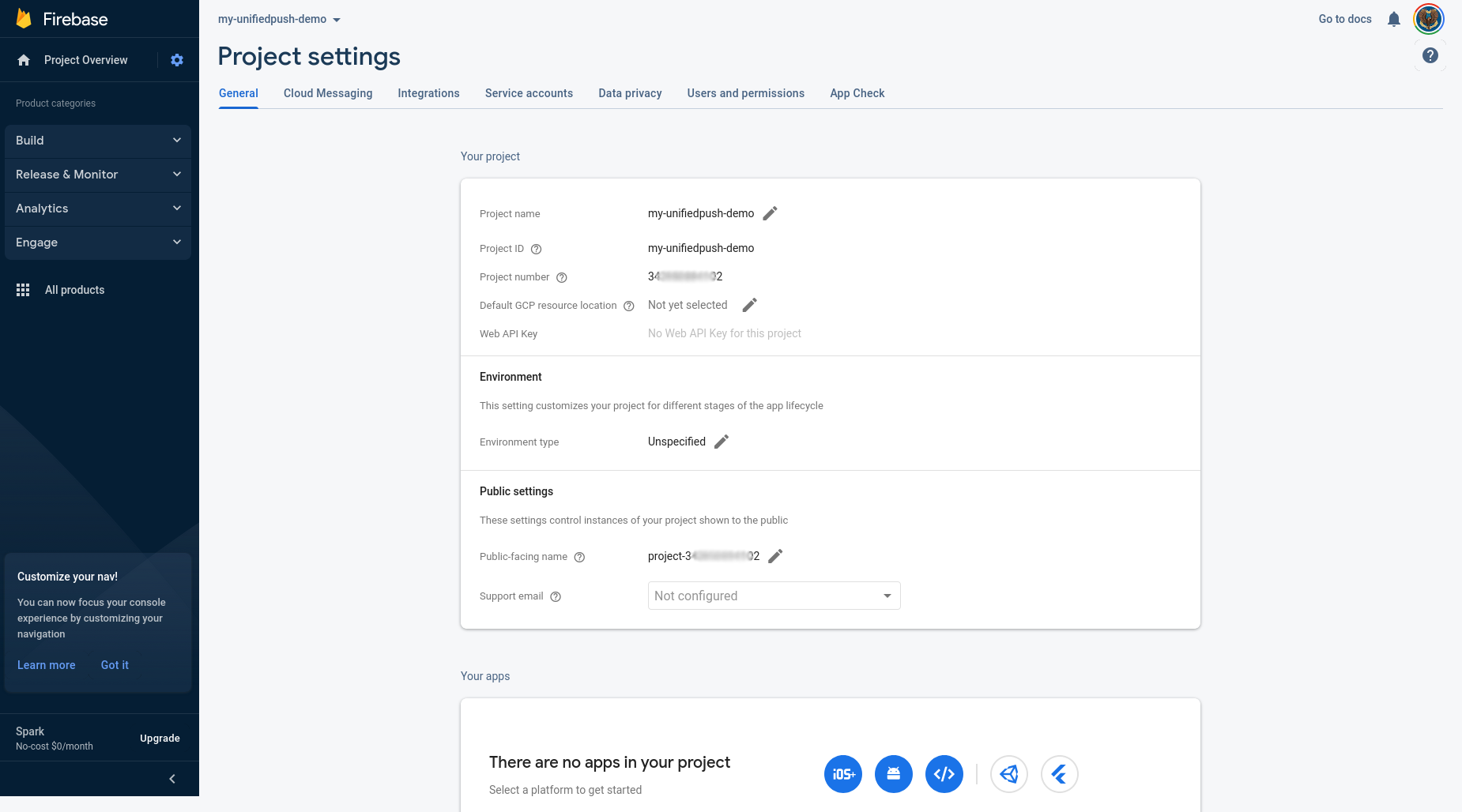Expand the Analytics category
1462x812 pixels.
point(98,209)
